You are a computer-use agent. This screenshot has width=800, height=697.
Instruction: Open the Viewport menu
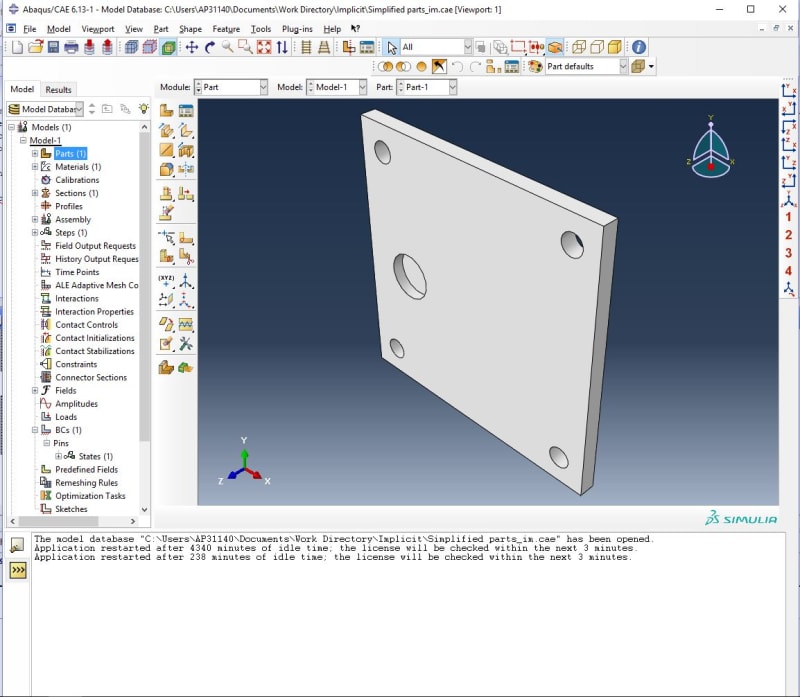[x=97, y=29]
